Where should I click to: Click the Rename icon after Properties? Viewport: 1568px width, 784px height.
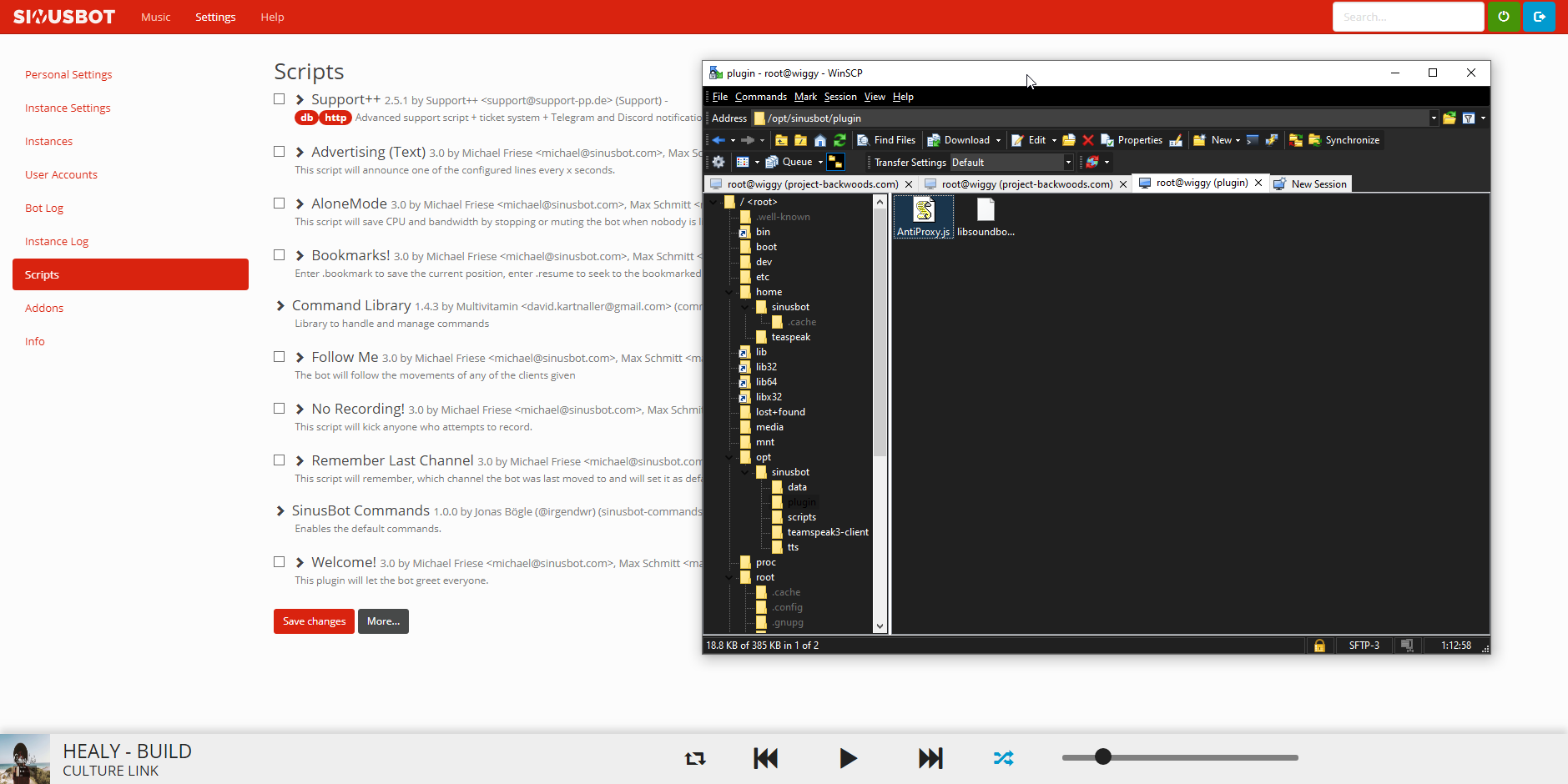(x=1176, y=140)
